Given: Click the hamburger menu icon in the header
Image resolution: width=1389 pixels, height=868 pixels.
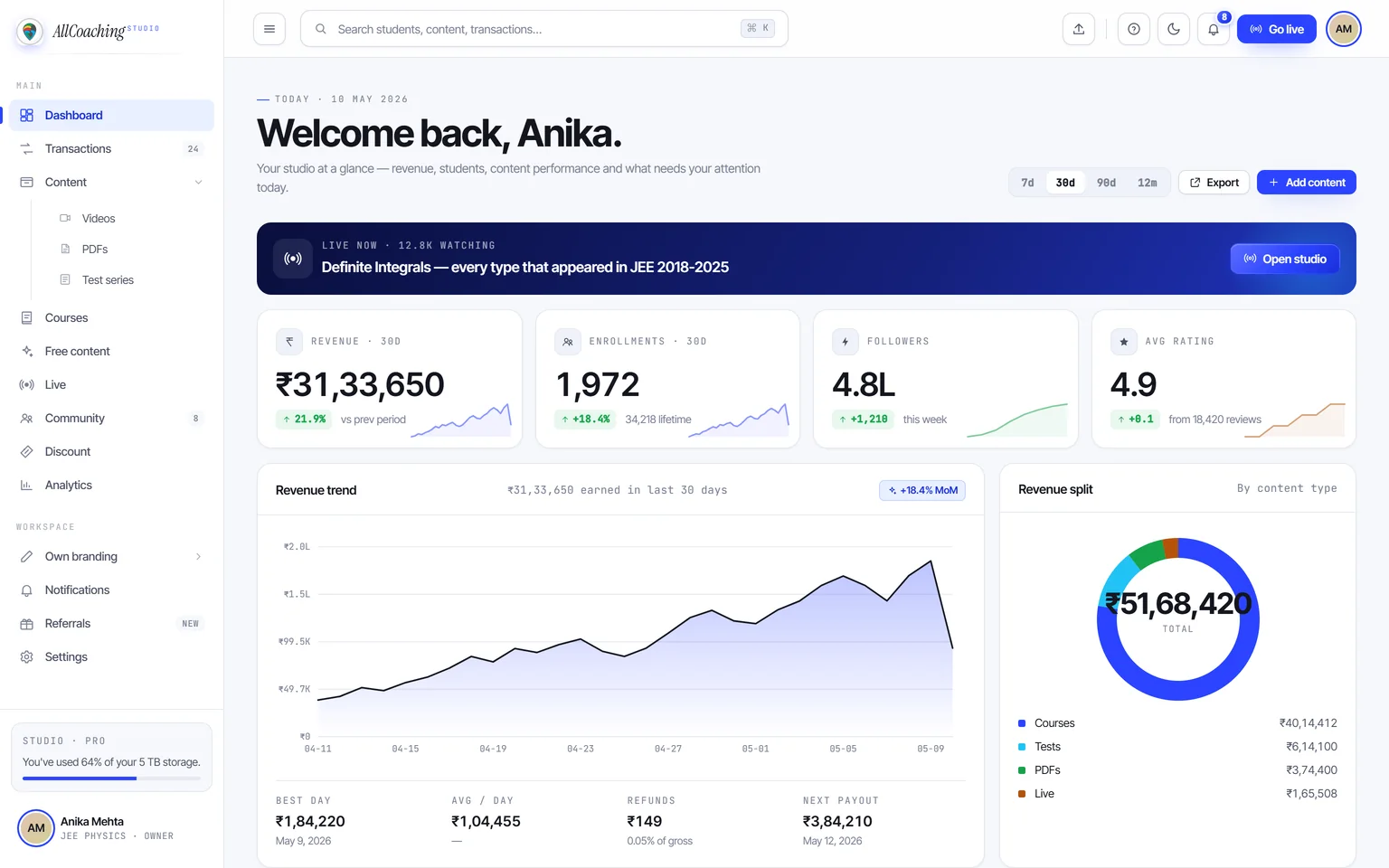Looking at the screenshot, I should (269, 29).
